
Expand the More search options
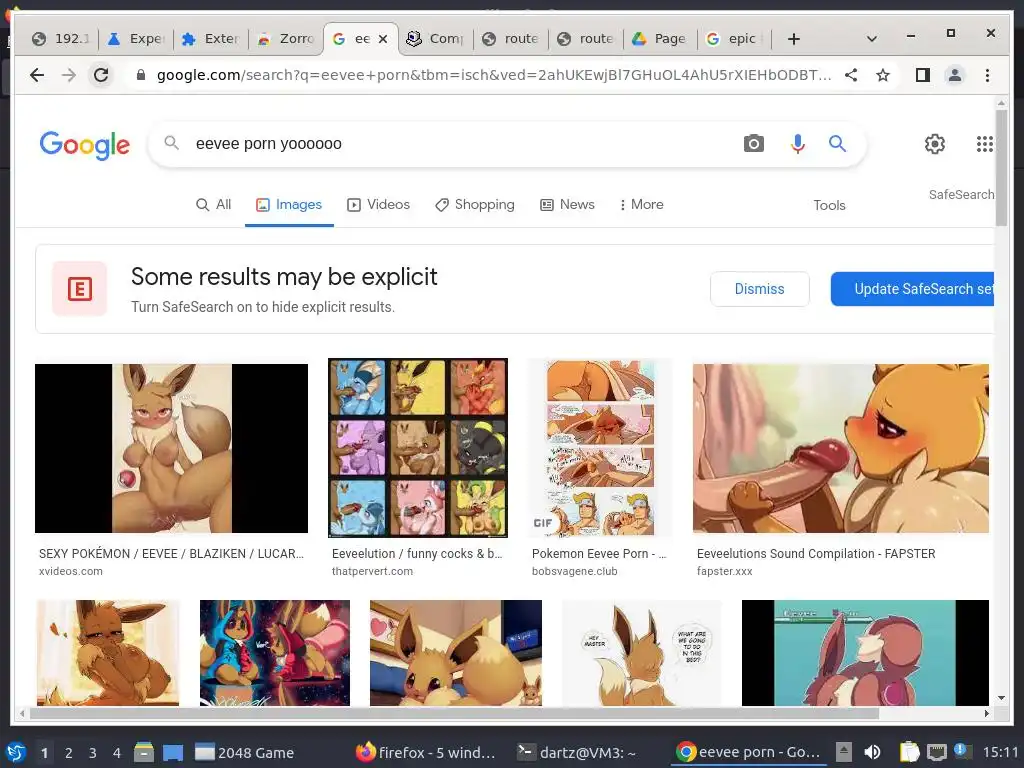[641, 204]
